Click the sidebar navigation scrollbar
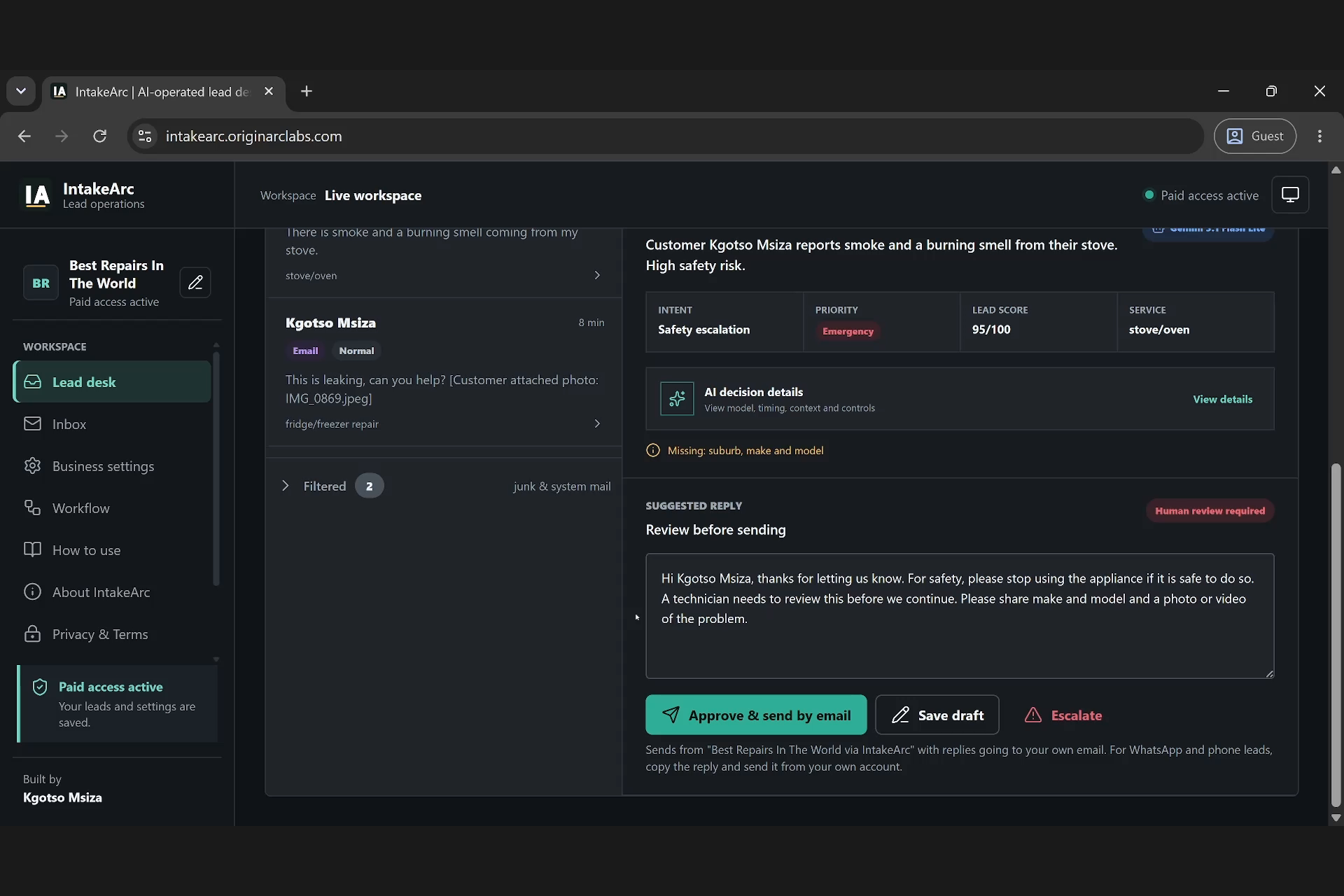 tap(216, 468)
